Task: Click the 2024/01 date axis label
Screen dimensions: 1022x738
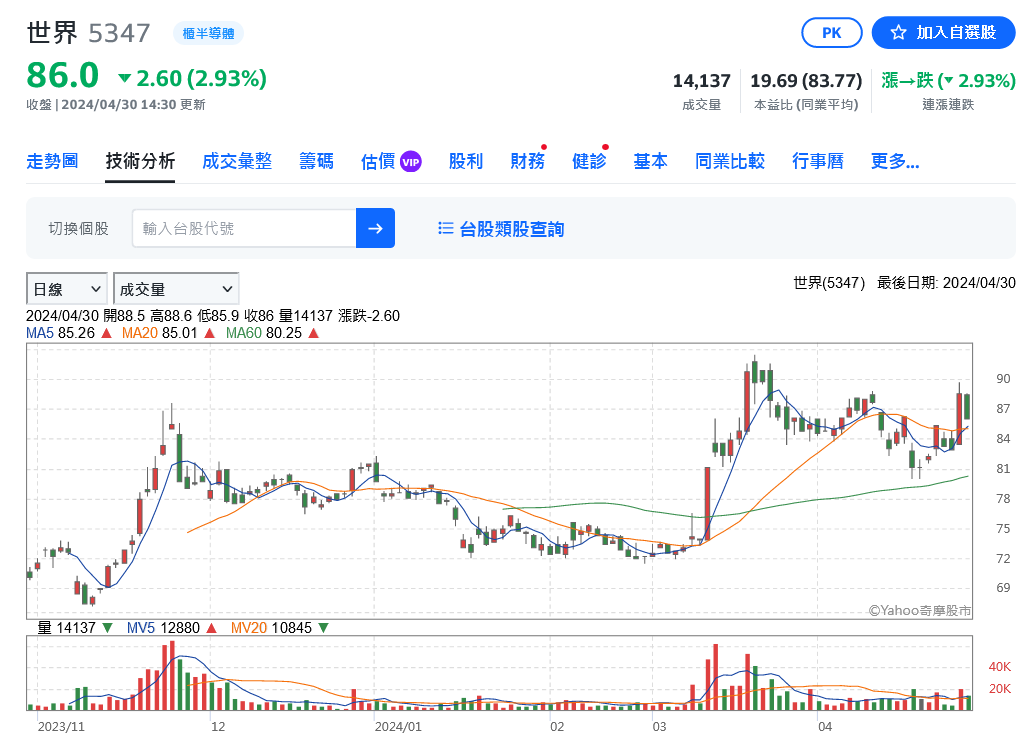Action: pyautogui.click(x=398, y=726)
